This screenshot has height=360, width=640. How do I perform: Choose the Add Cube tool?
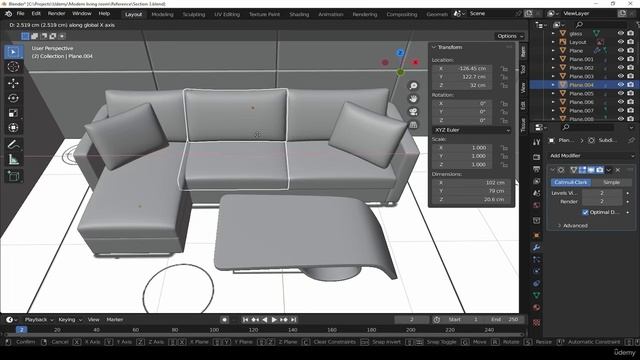[x=13, y=176]
